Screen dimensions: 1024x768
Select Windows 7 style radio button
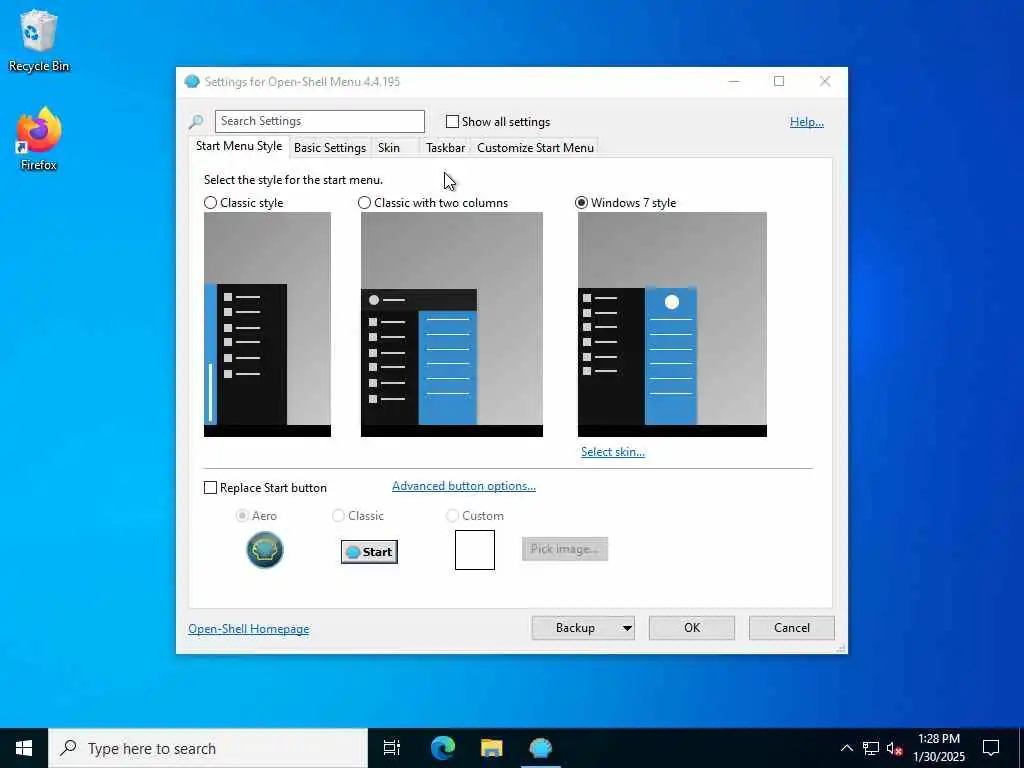click(x=581, y=203)
